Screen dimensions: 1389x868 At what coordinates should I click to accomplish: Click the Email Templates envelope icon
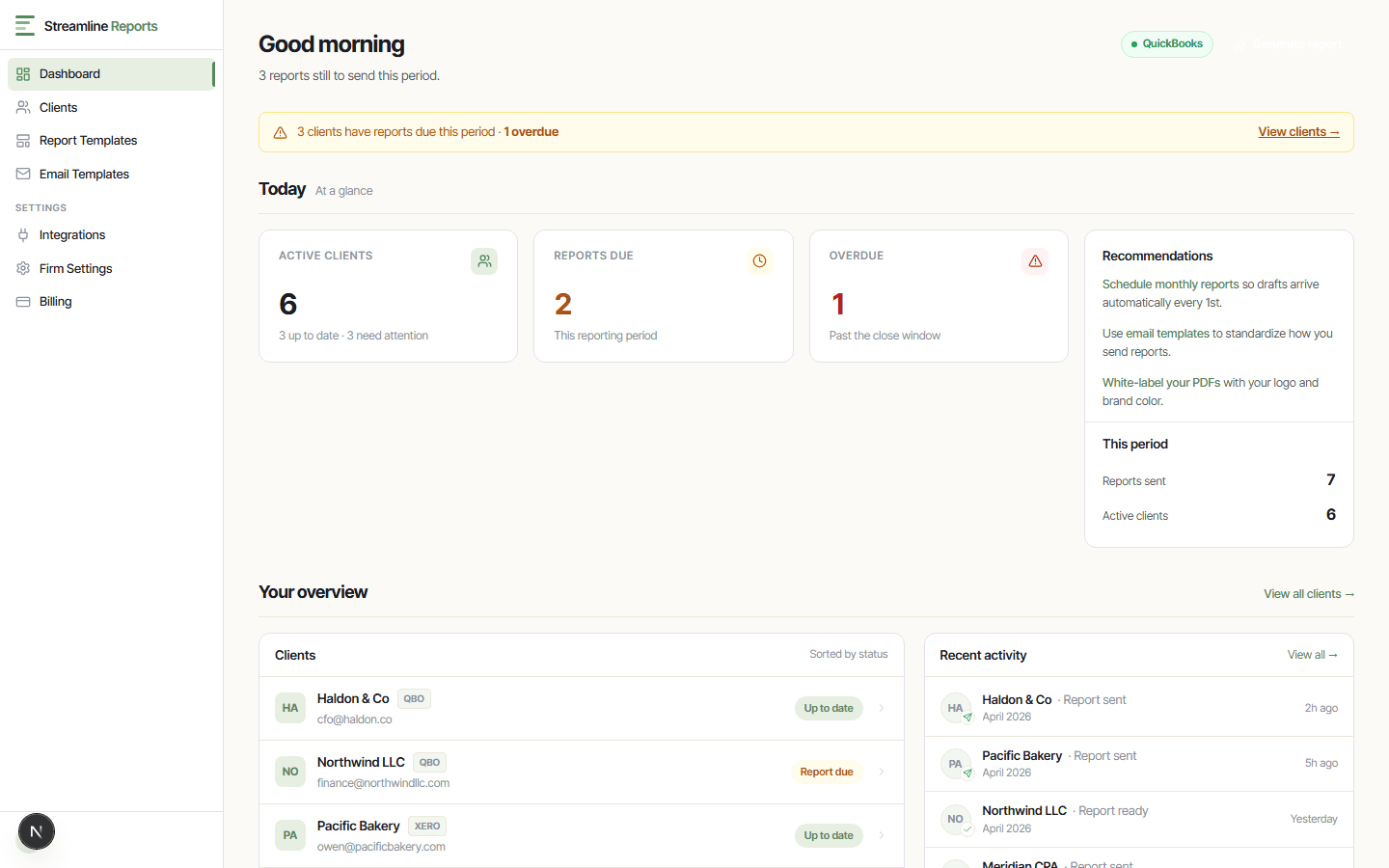(x=23, y=175)
